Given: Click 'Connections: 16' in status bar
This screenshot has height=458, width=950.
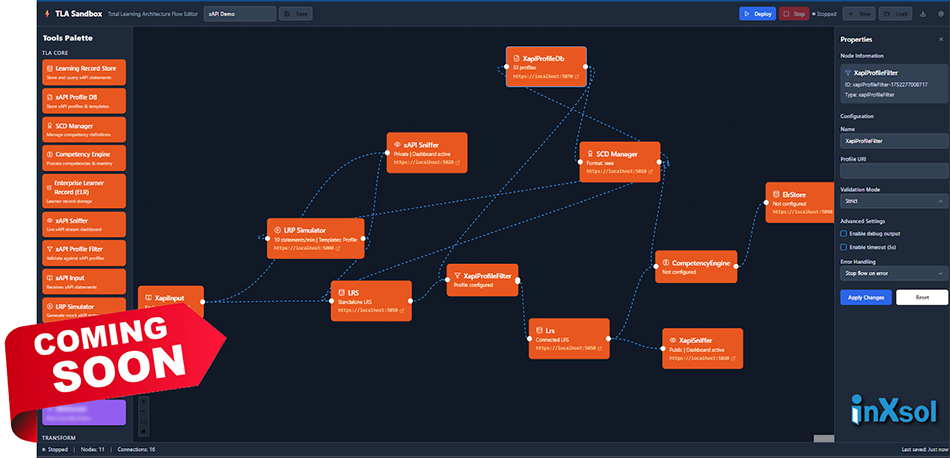Looking at the screenshot, I should tap(135, 450).
